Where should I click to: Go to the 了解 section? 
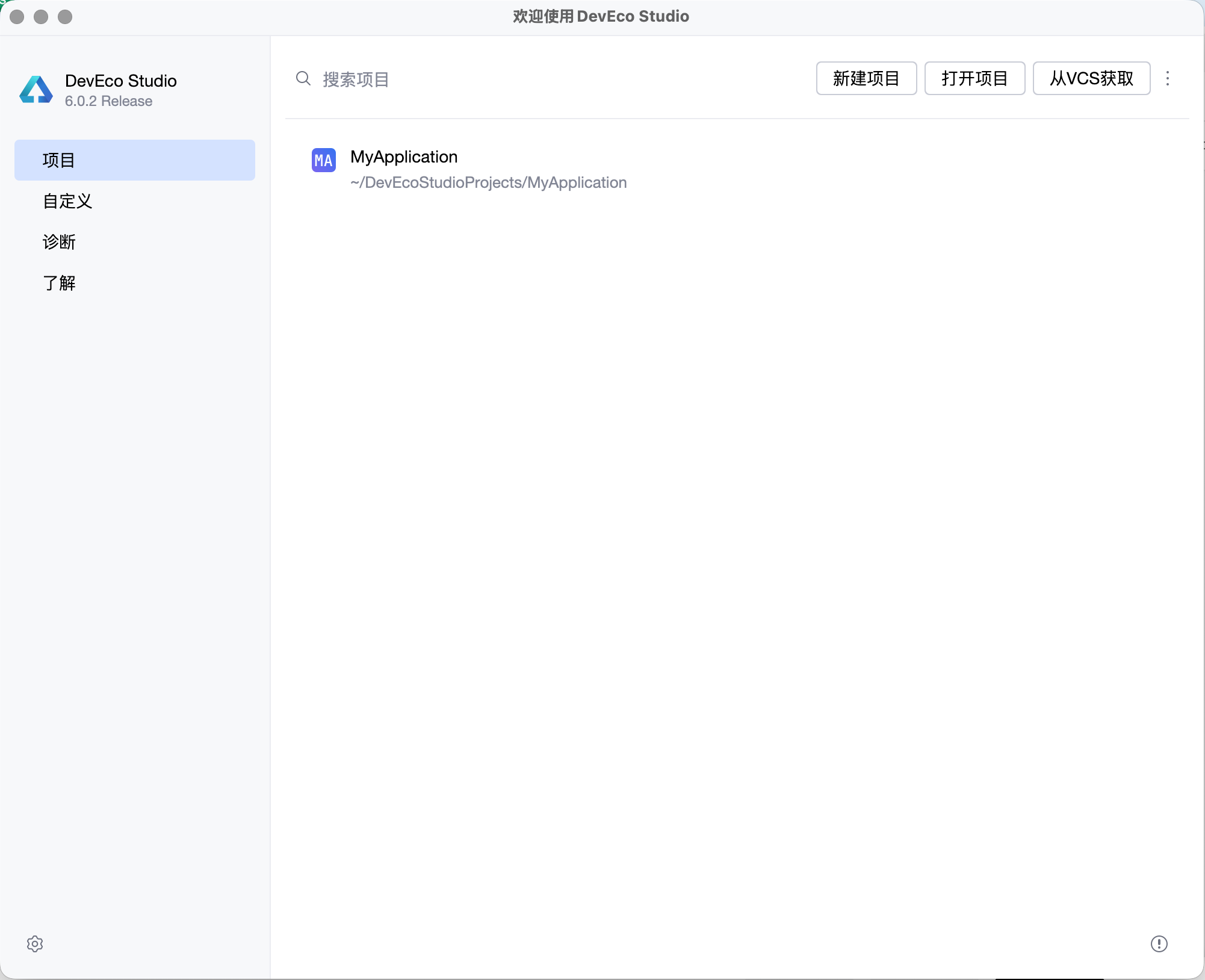tap(59, 283)
